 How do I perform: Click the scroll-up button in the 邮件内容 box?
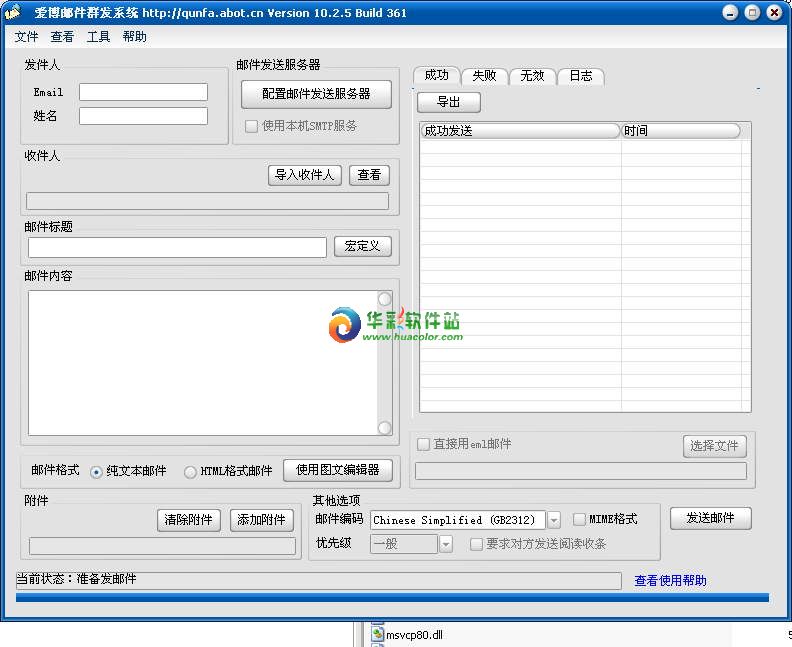[x=384, y=299]
